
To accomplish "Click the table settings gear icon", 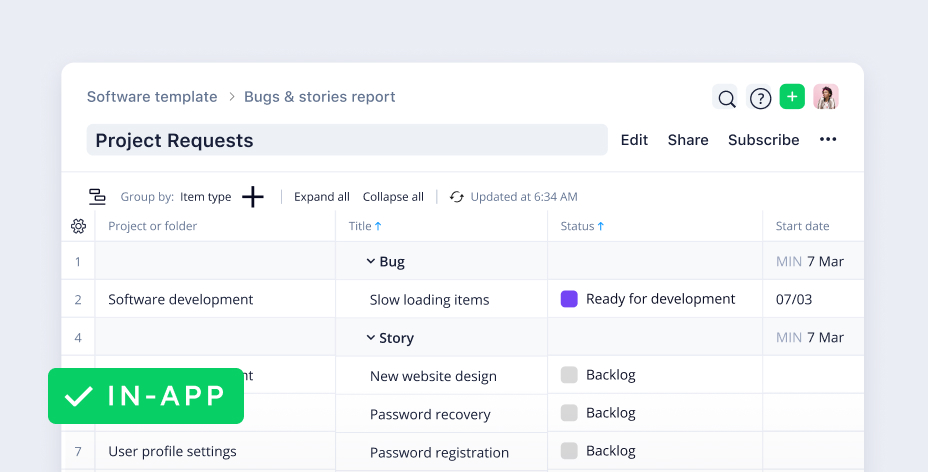I will pyautogui.click(x=79, y=226).
